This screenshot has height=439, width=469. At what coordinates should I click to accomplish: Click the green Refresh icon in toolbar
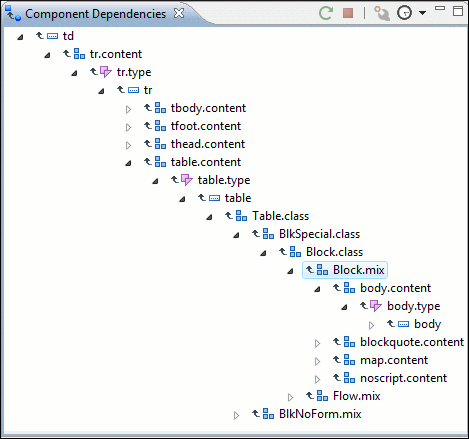click(x=326, y=13)
